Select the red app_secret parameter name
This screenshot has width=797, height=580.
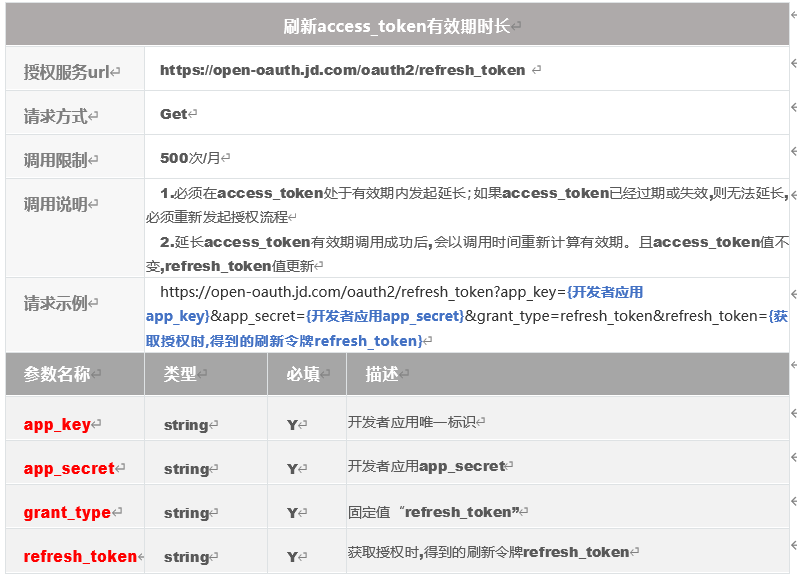coord(69,468)
